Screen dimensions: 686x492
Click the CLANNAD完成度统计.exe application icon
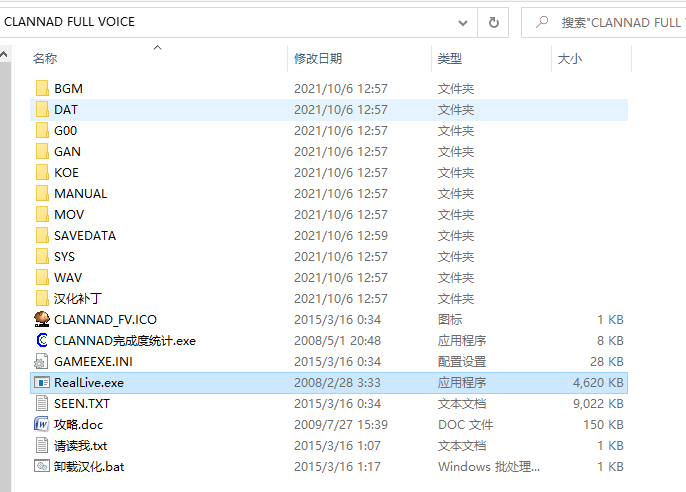[x=42, y=340]
